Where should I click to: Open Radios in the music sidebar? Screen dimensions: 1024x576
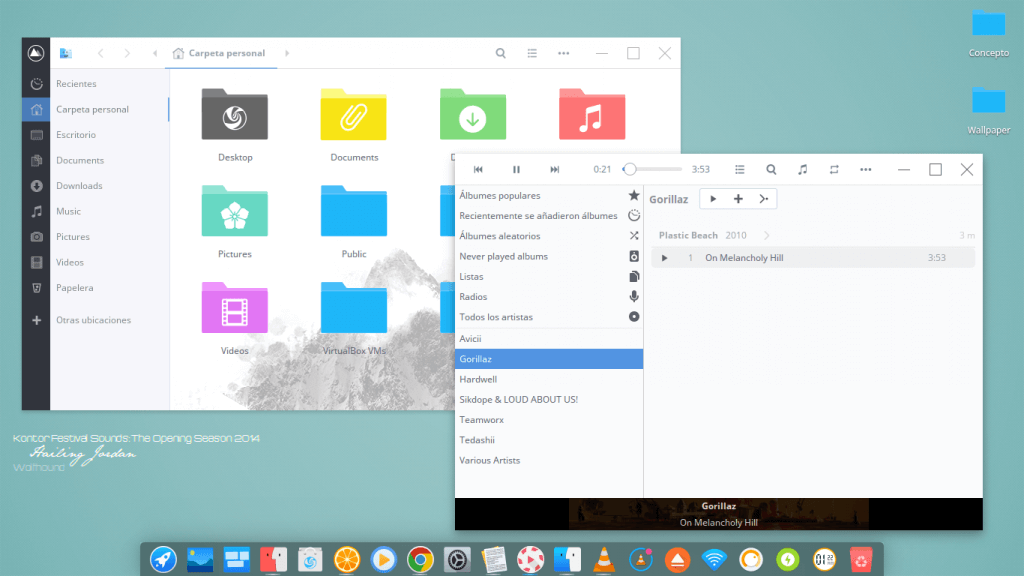pos(549,296)
